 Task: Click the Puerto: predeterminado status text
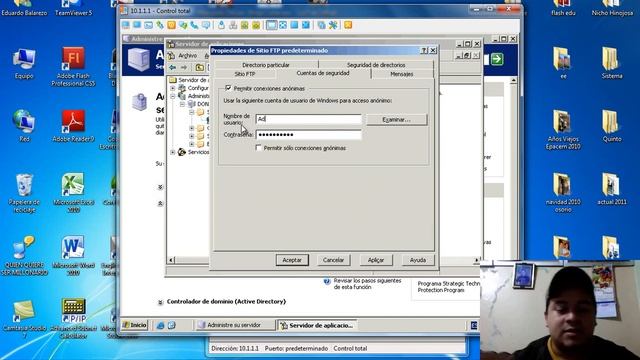(x=296, y=349)
